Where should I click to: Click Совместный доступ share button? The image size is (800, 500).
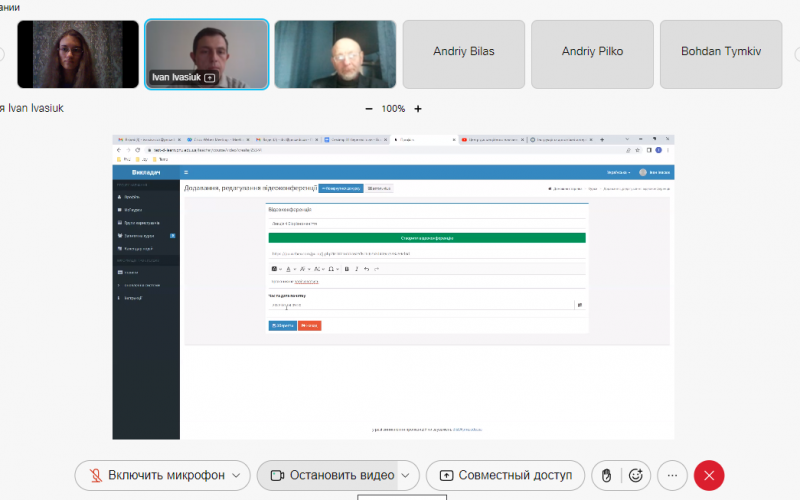(505, 476)
